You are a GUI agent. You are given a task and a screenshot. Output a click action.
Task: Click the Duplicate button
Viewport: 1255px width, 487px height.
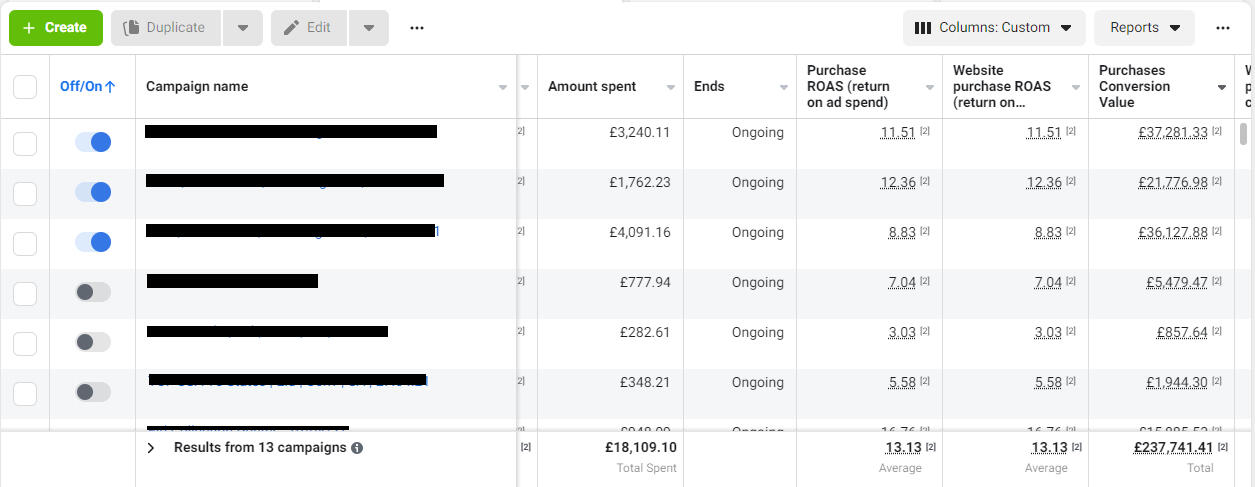coord(165,28)
